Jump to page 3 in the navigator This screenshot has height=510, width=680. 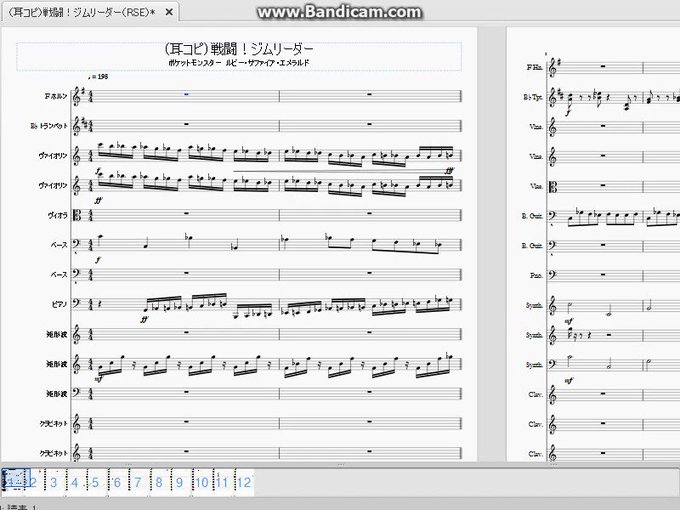coord(53,482)
